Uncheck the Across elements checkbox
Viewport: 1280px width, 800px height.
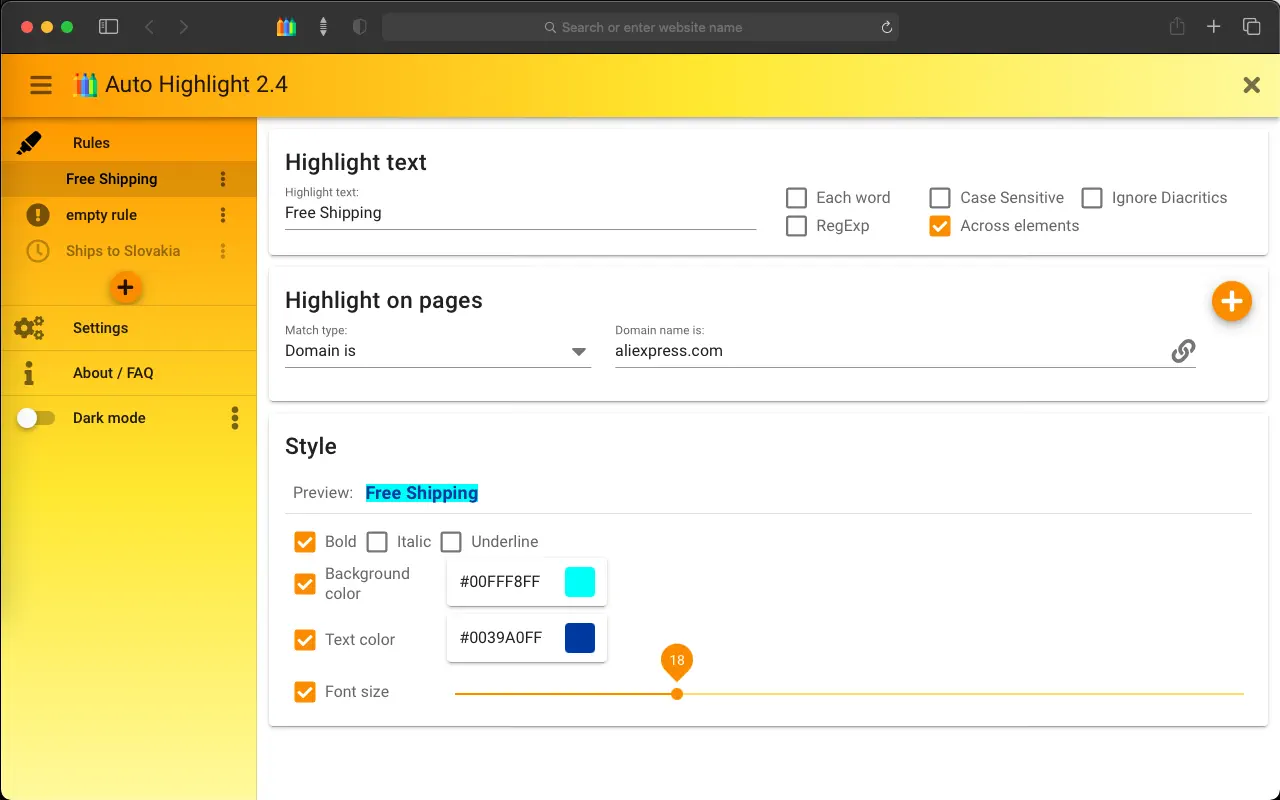coord(940,226)
